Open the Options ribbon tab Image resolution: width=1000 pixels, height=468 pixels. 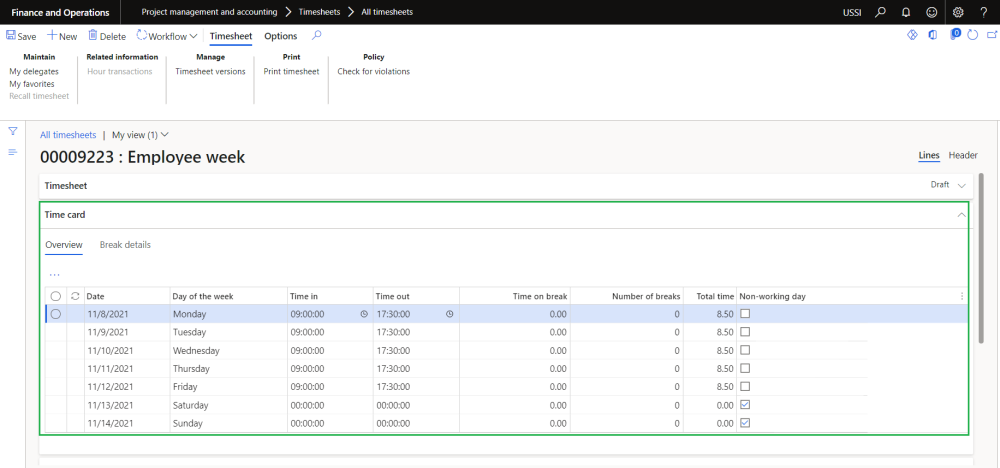click(x=280, y=36)
